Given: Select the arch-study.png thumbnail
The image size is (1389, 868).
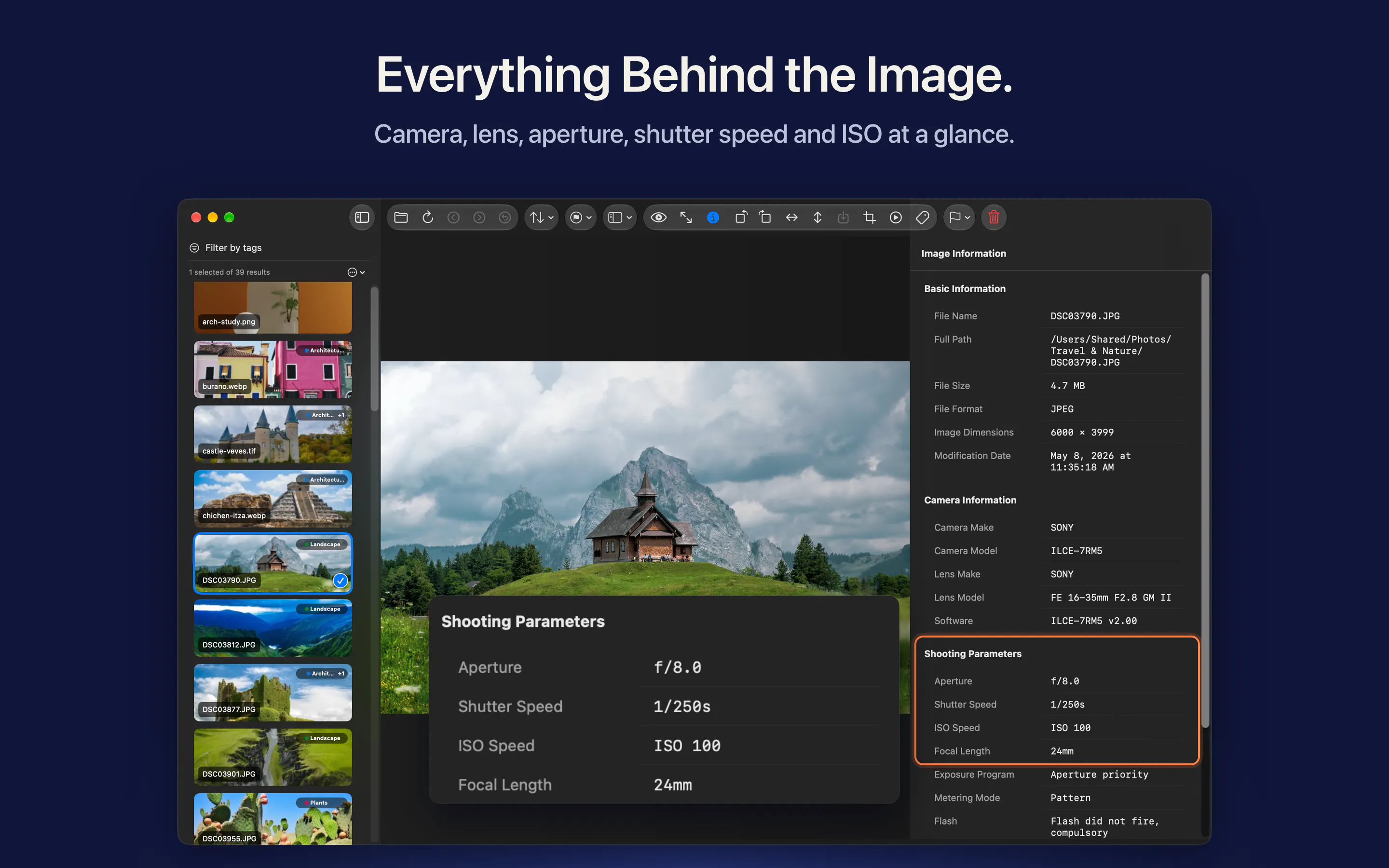Looking at the screenshot, I should (272, 308).
